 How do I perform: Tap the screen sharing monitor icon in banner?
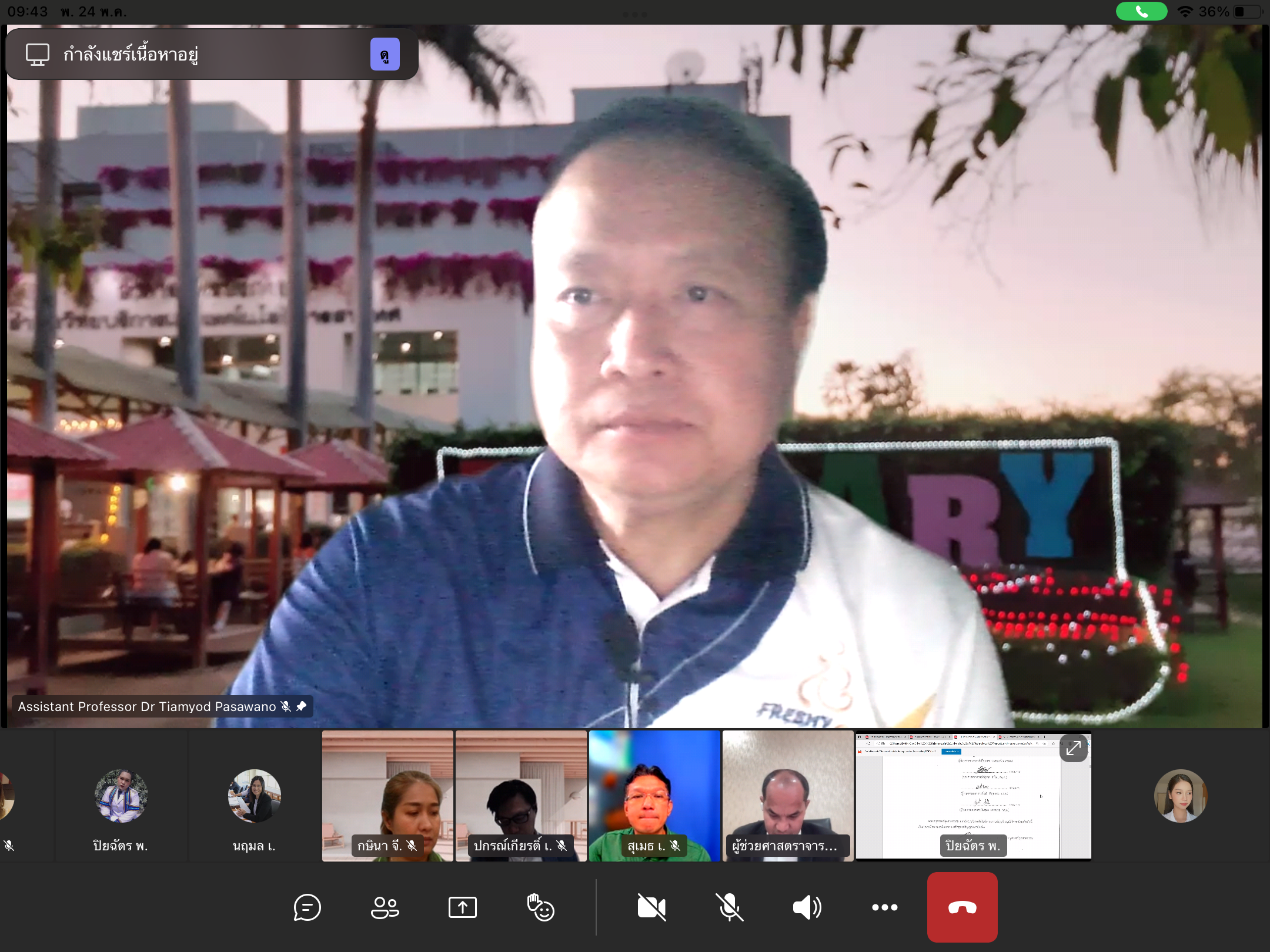(37, 55)
